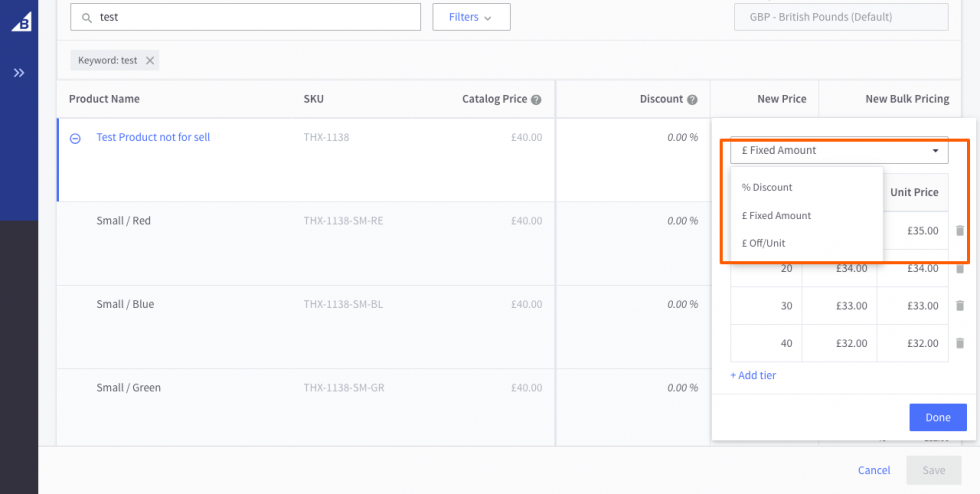Collapse Test Product not for sell row
The image size is (980, 494).
coord(75,139)
